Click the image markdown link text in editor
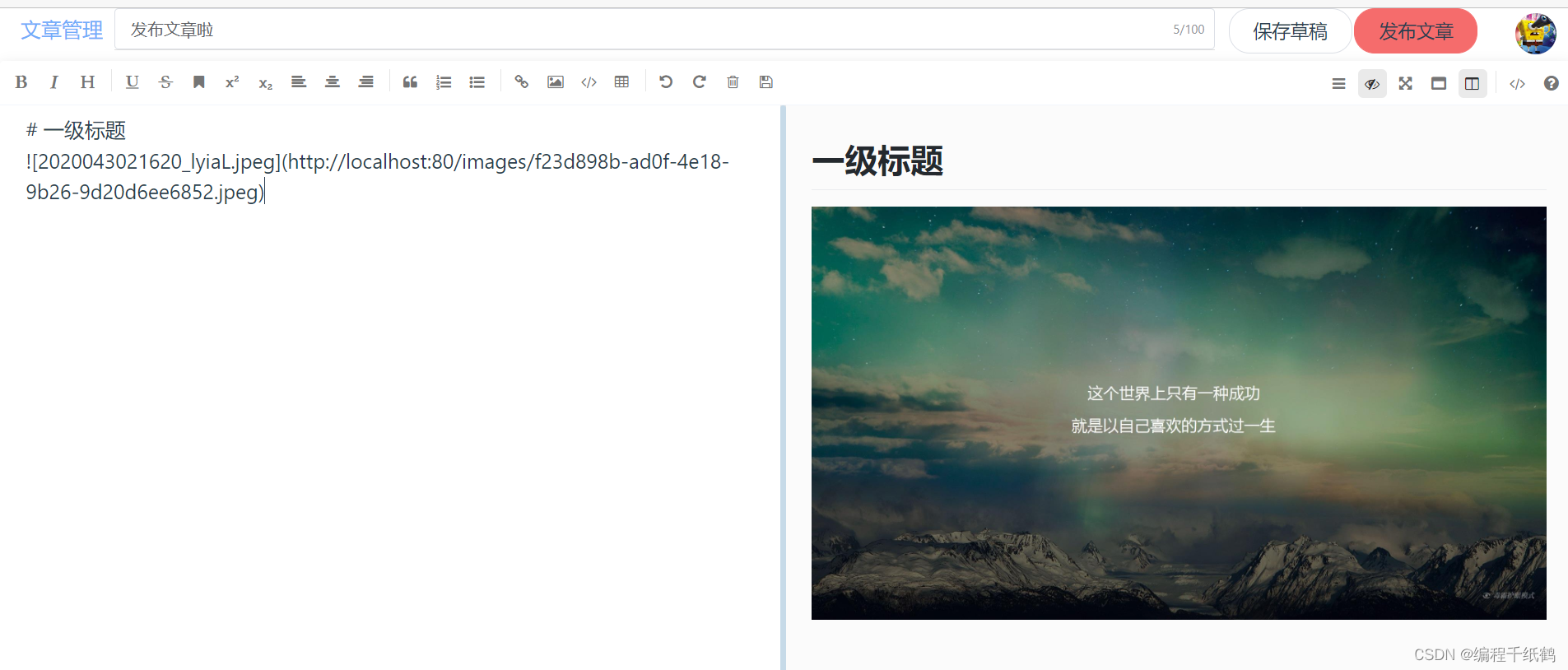The image size is (1568, 670). click(x=377, y=177)
